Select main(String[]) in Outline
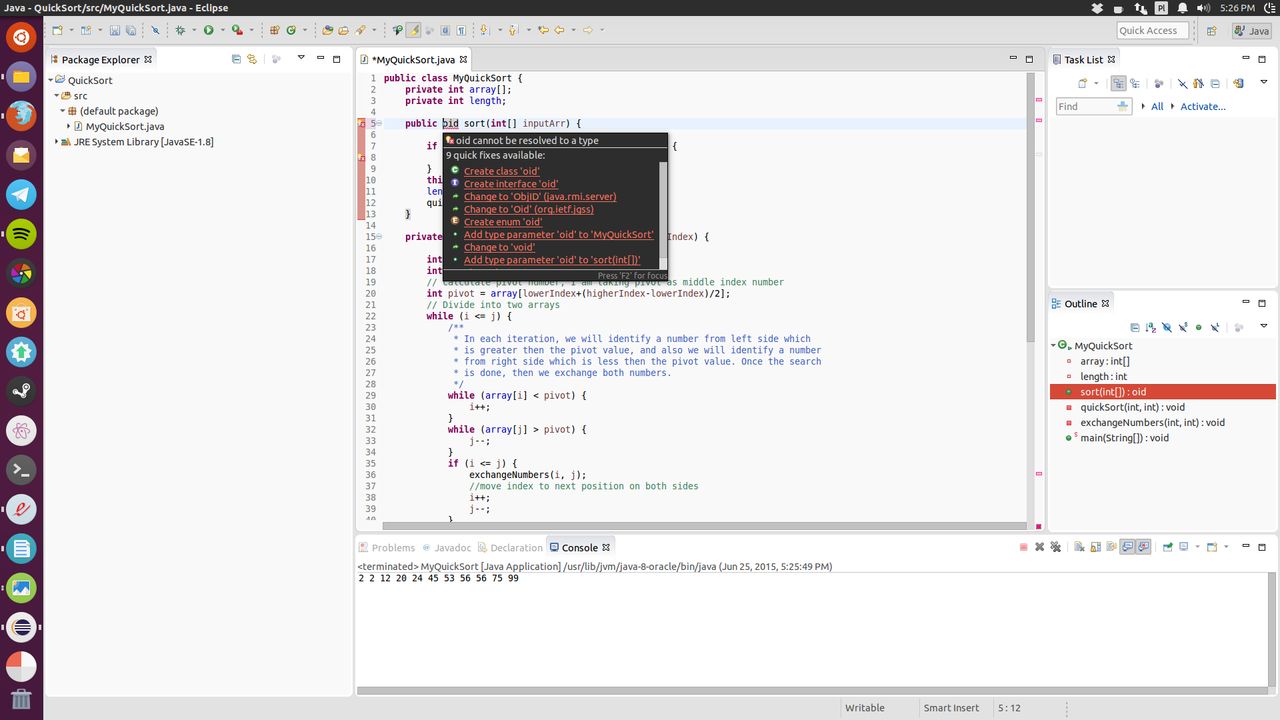Screen dimensions: 1280x720 tap(1124, 438)
